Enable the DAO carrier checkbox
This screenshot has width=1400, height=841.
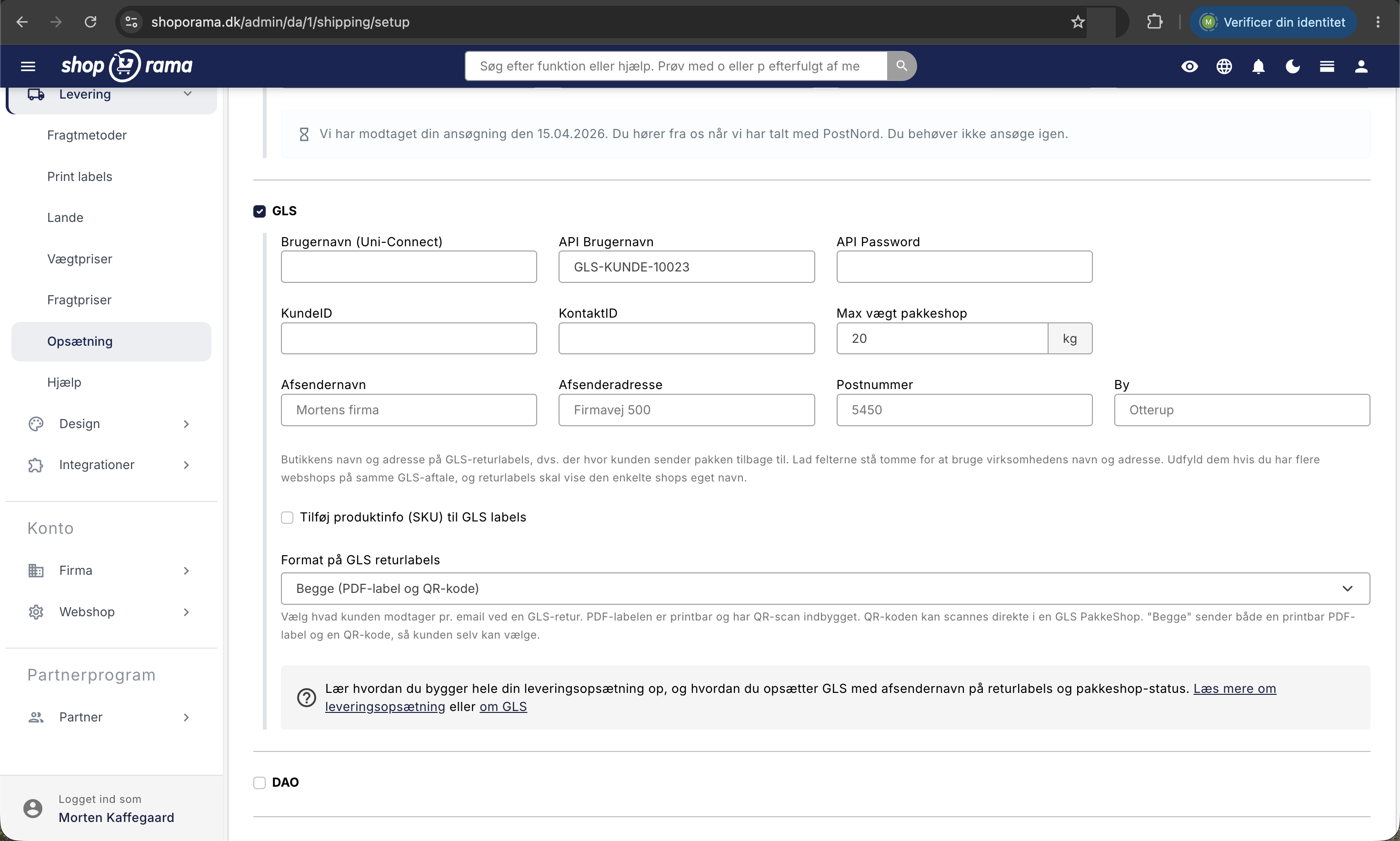click(x=260, y=782)
